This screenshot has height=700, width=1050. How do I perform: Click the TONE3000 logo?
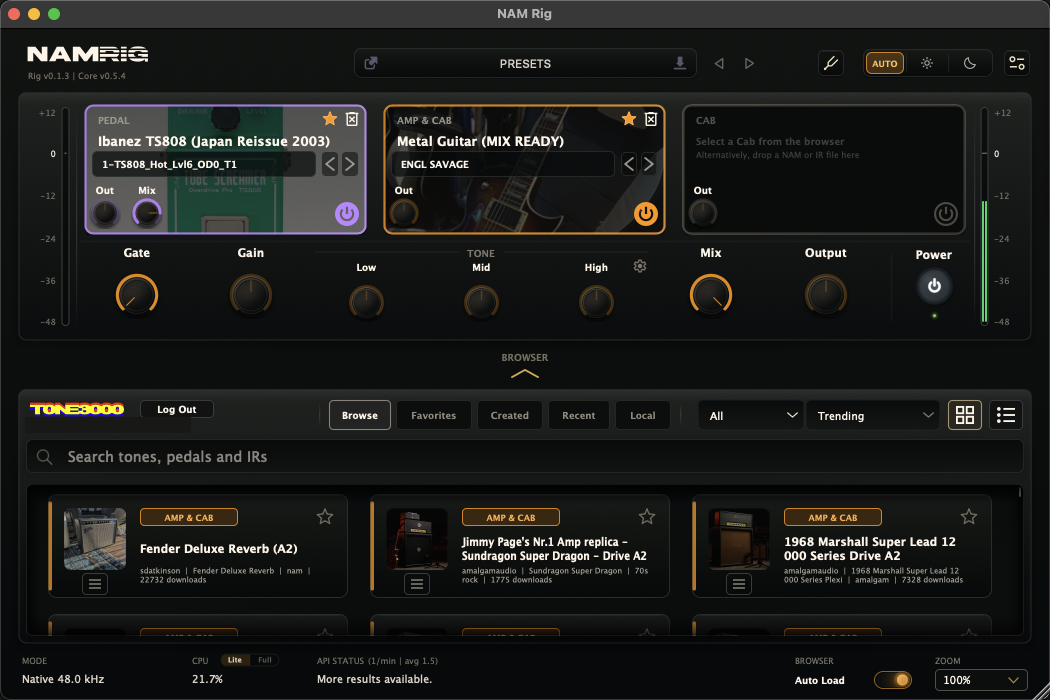coord(77,409)
